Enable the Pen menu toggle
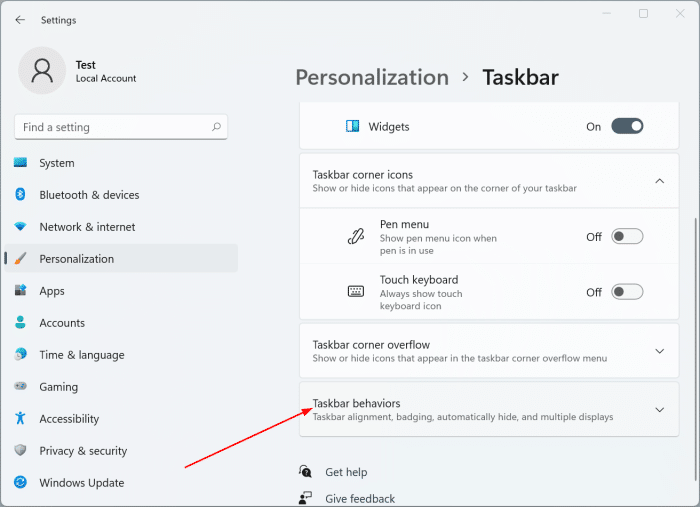700x507 pixels. [627, 236]
